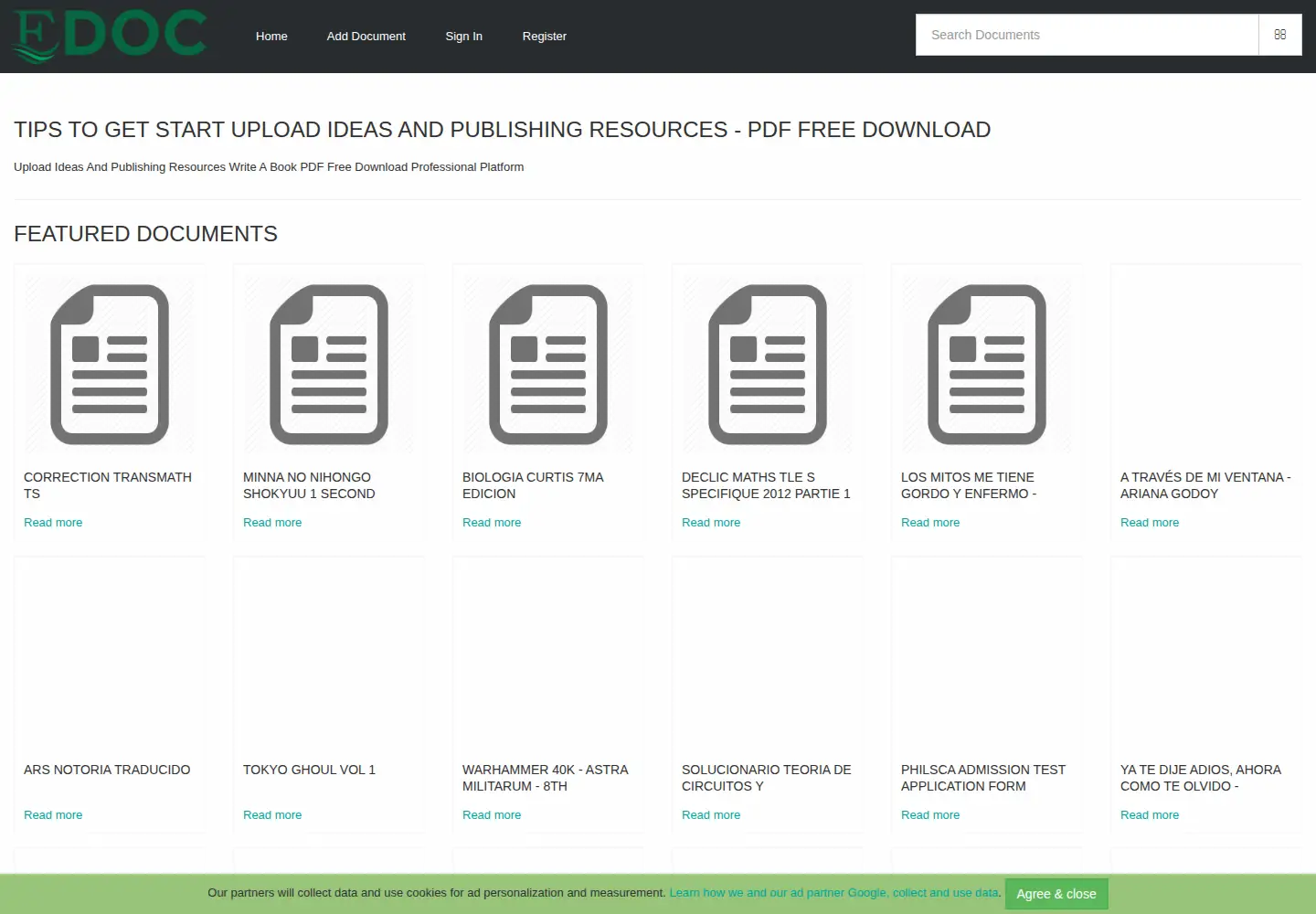Open the Register page

click(545, 37)
